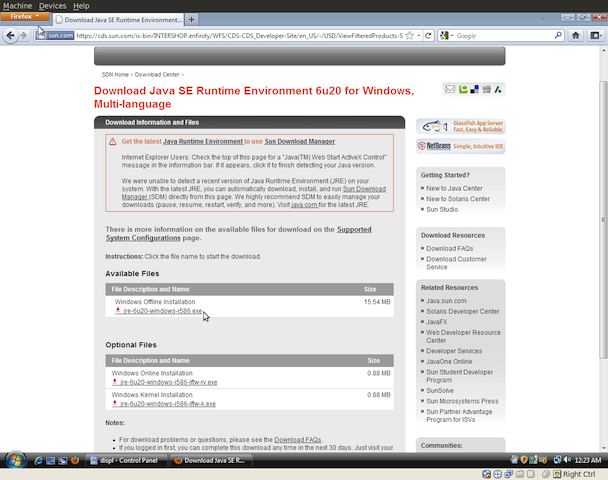Download jre-6u20-windows-i586.exe offline installer
Screen dimensions: 608x480
pos(162,311)
